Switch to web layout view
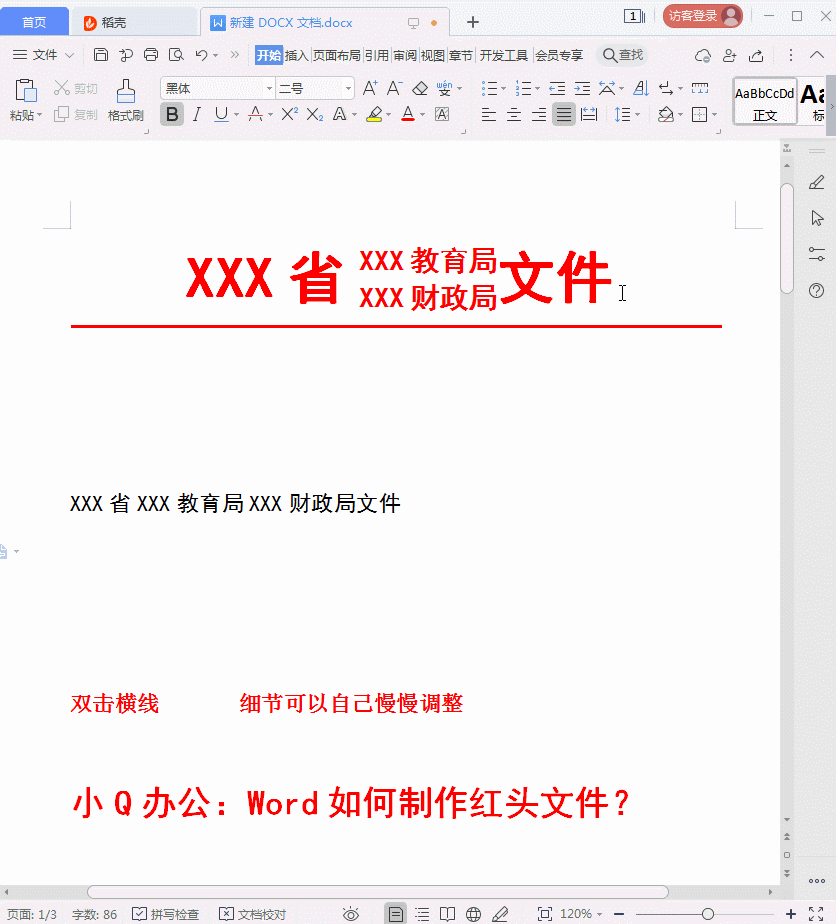This screenshot has width=836, height=924. click(474, 914)
